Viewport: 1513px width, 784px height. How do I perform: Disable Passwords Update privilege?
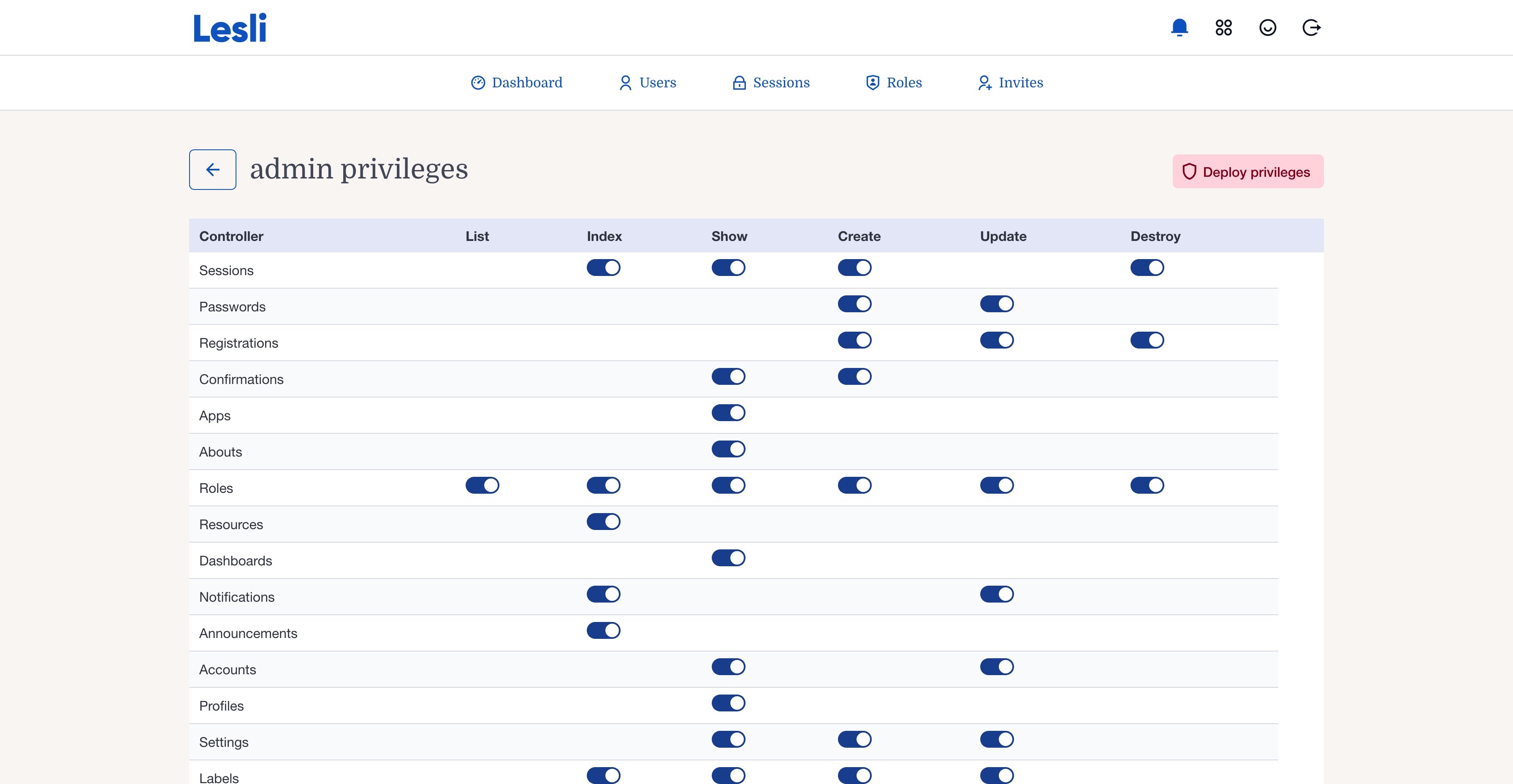[x=997, y=304]
